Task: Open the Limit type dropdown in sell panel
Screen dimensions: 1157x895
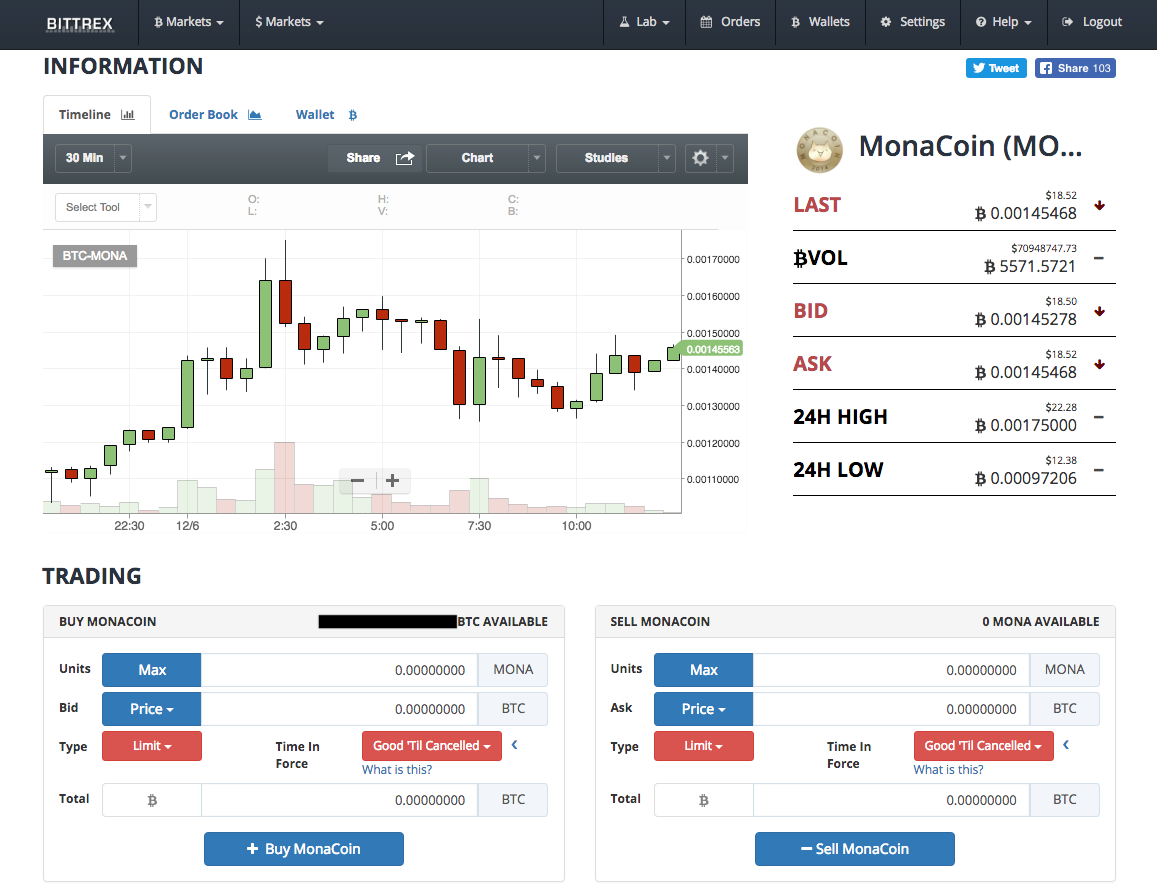Action: coord(703,746)
